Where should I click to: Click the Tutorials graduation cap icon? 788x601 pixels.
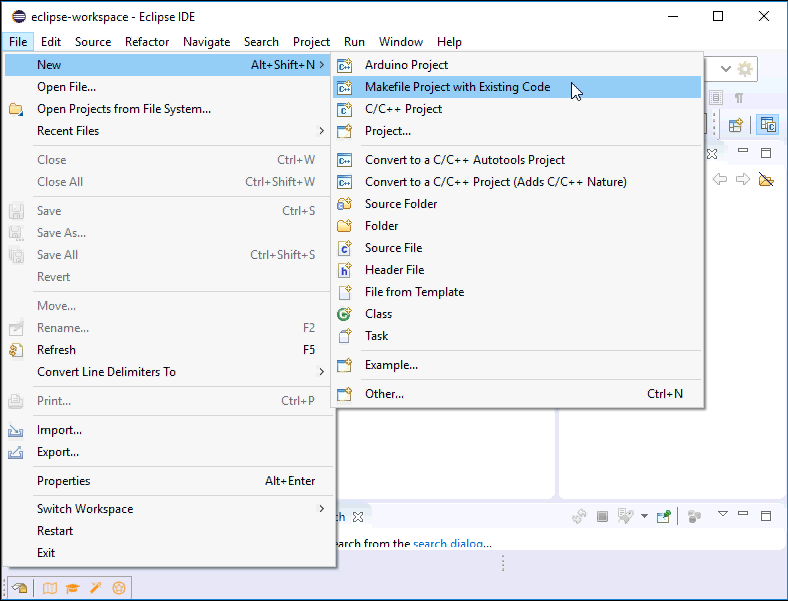(x=73, y=588)
